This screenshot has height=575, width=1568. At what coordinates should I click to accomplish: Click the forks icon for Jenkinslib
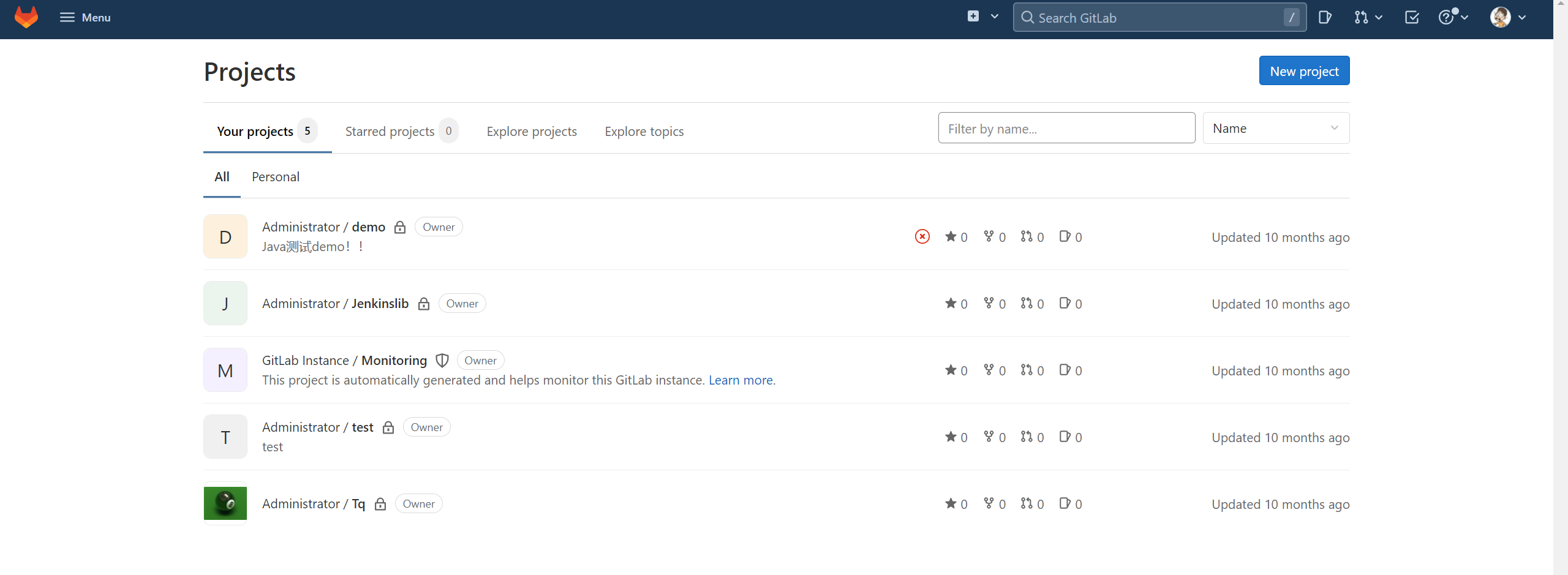(989, 303)
